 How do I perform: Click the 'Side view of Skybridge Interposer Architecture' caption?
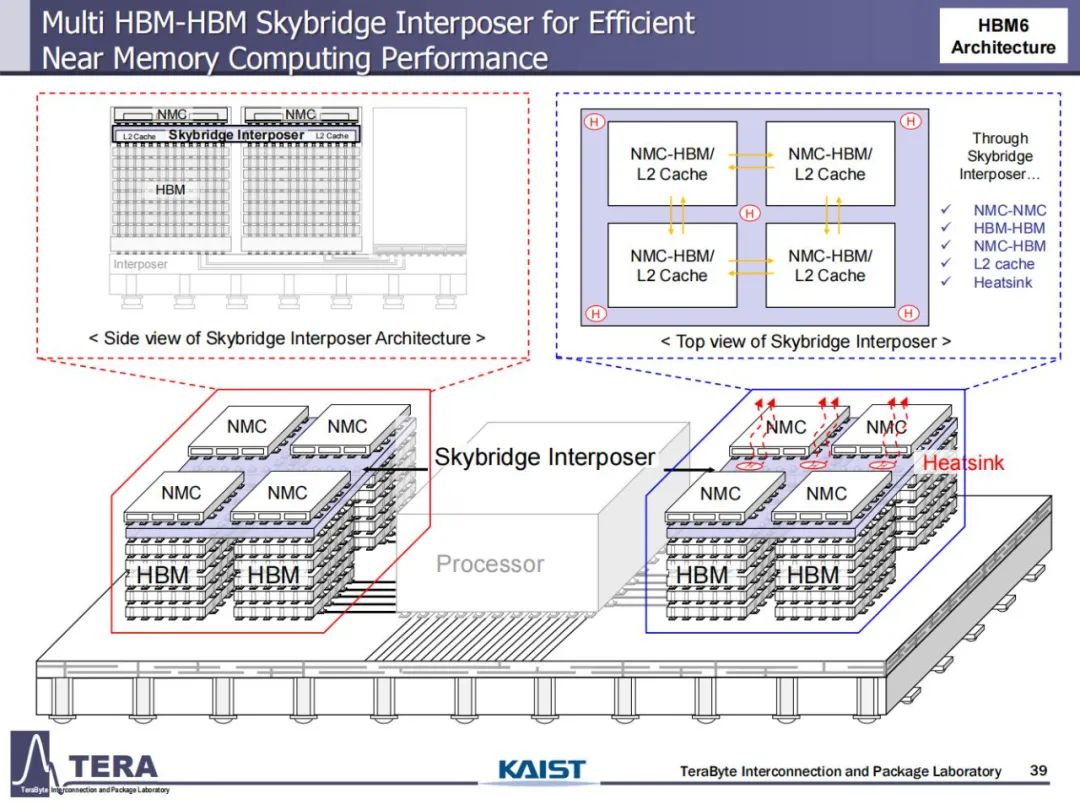[x=287, y=338]
